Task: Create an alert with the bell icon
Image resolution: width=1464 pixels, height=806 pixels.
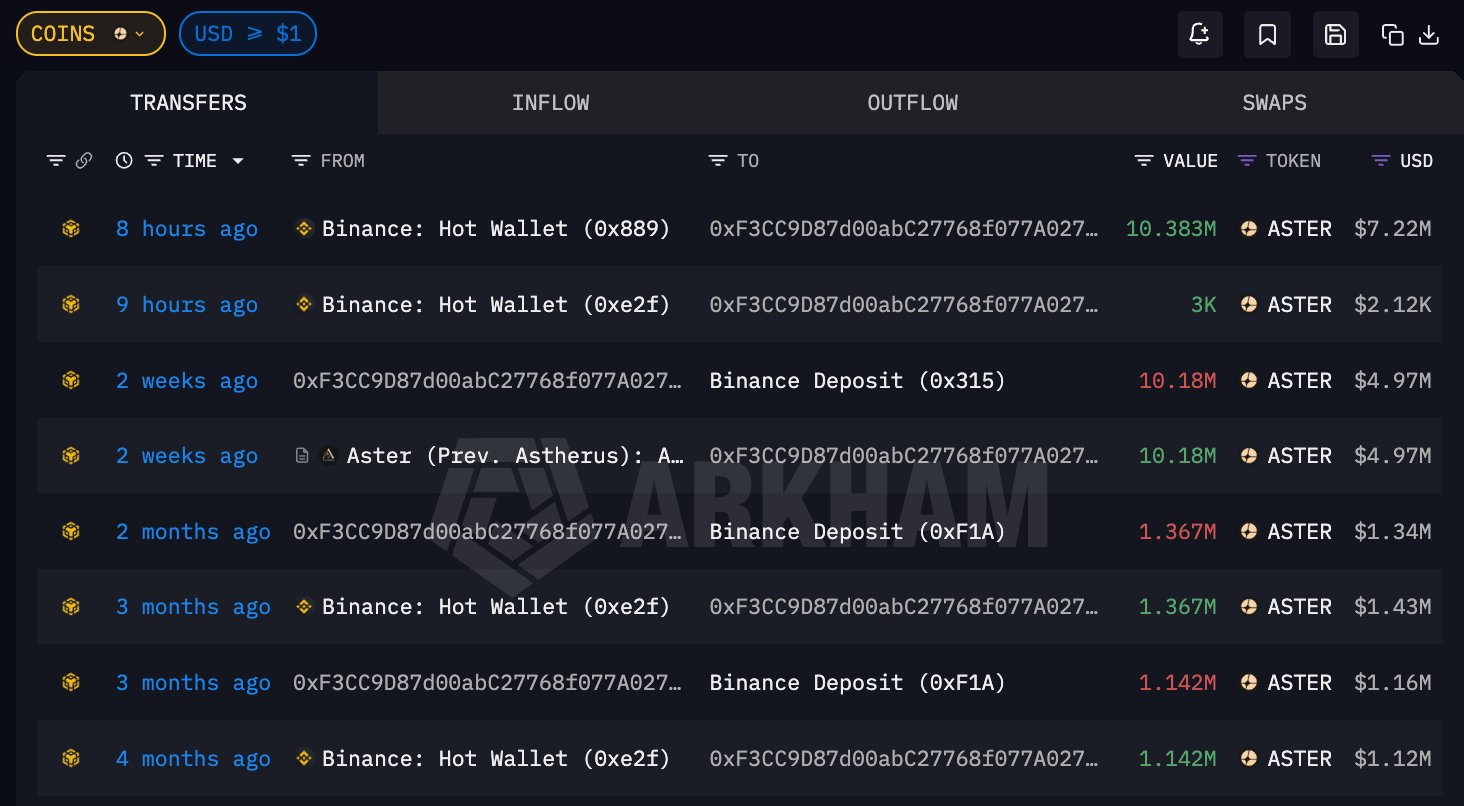Action: pos(1199,34)
